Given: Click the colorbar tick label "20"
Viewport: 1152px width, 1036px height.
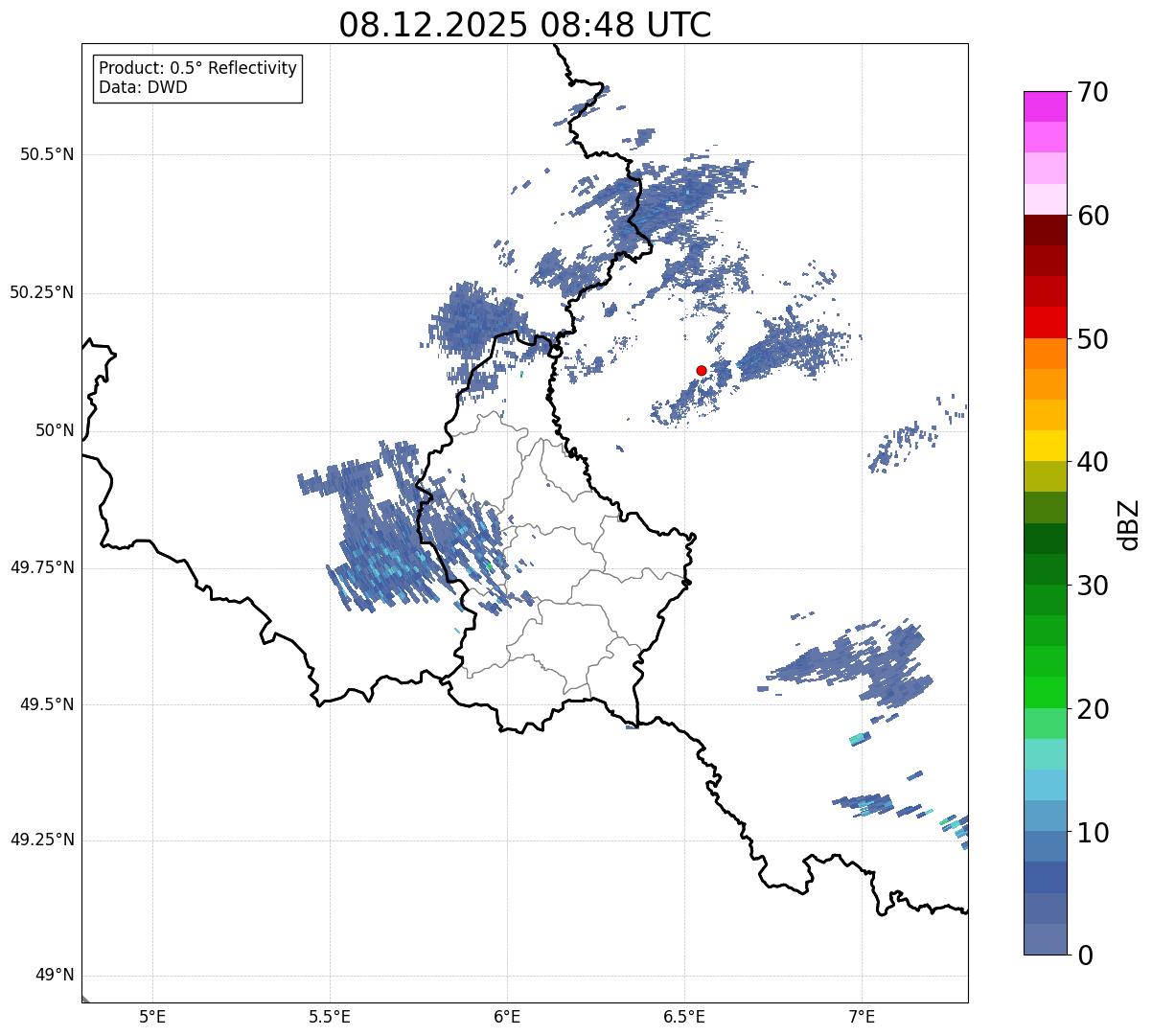Looking at the screenshot, I should click(x=1093, y=709).
